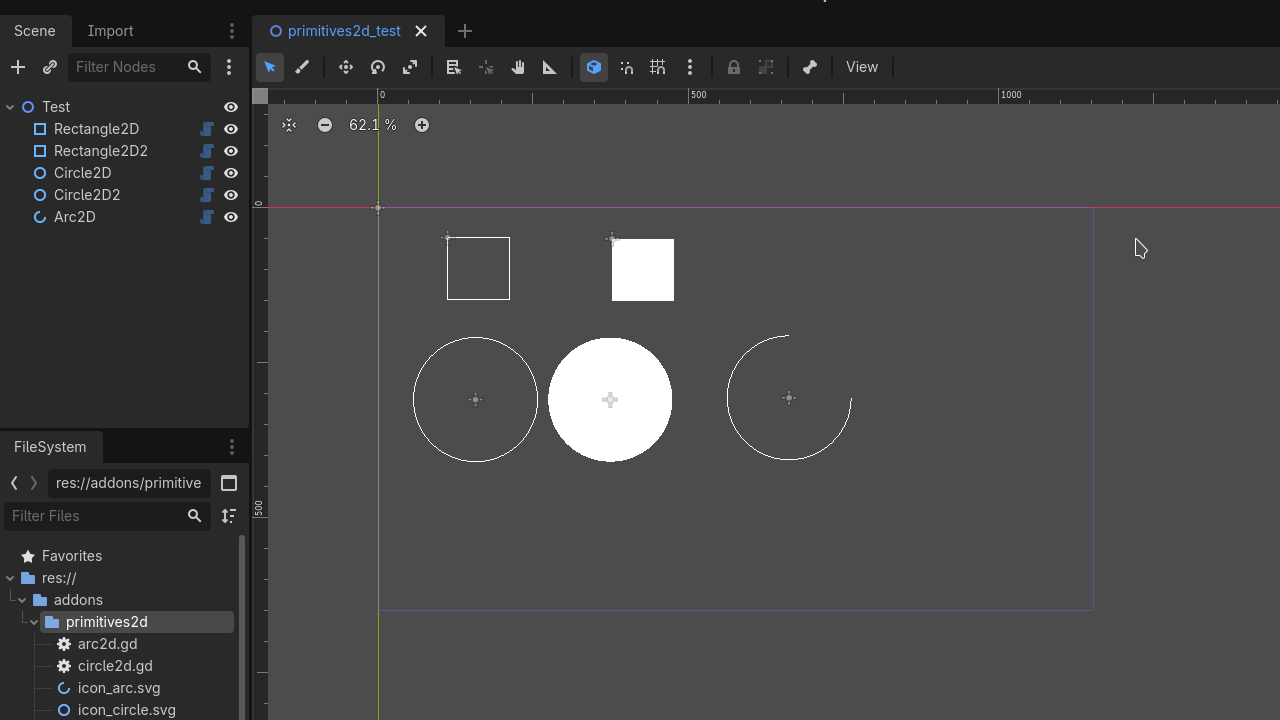The width and height of the screenshot is (1280, 720).
Task: Activate the Pan Mode hand tool
Action: 518,67
